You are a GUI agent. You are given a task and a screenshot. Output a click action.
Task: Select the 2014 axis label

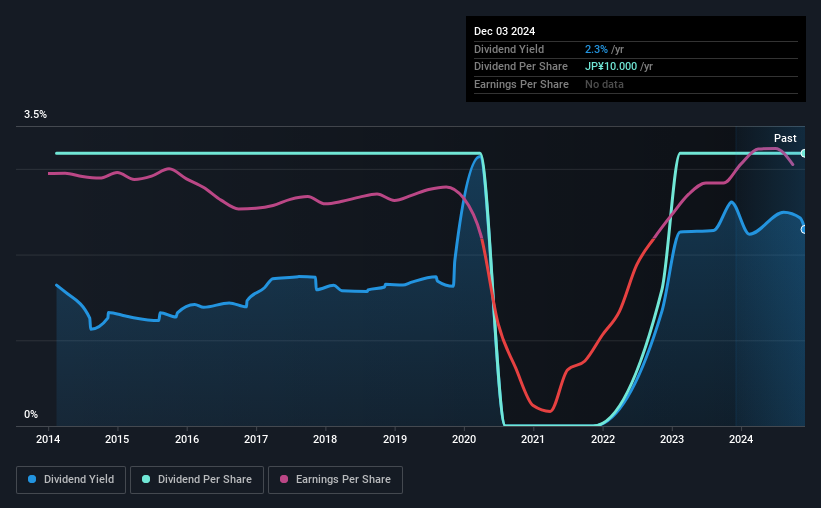48,439
